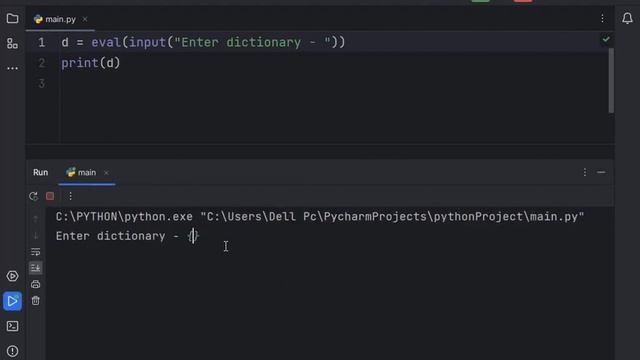Open Run panel options menu

(x=584, y=172)
